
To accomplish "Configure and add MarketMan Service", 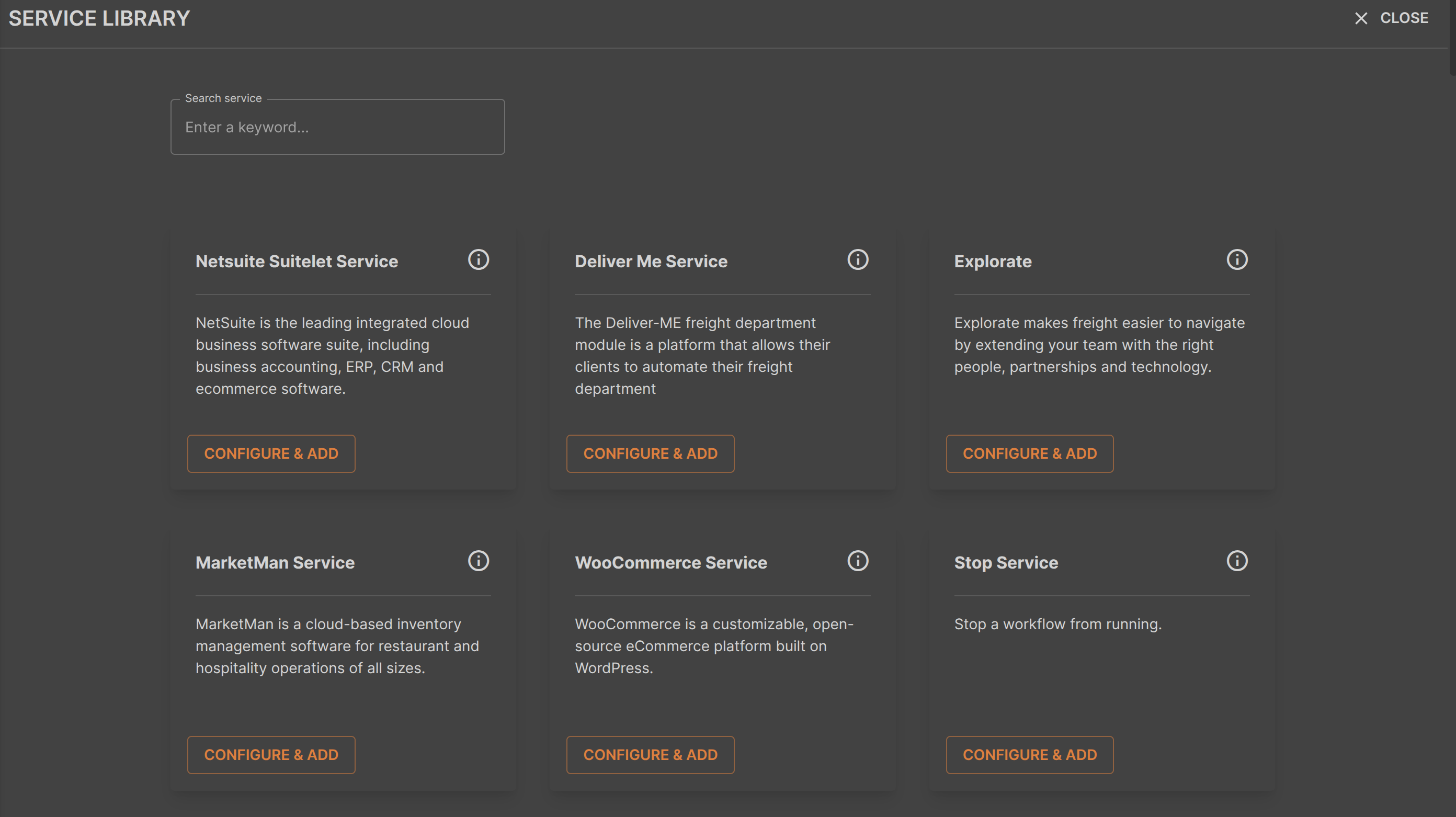I will pos(271,755).
